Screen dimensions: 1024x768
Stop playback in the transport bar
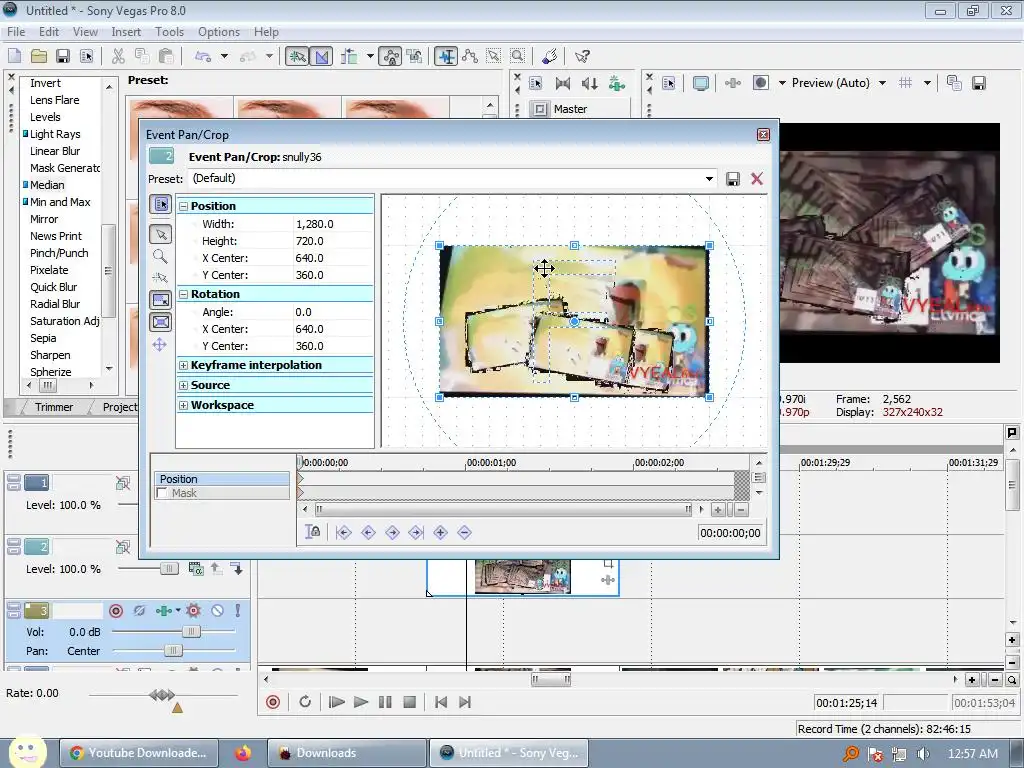pos(409,702)
